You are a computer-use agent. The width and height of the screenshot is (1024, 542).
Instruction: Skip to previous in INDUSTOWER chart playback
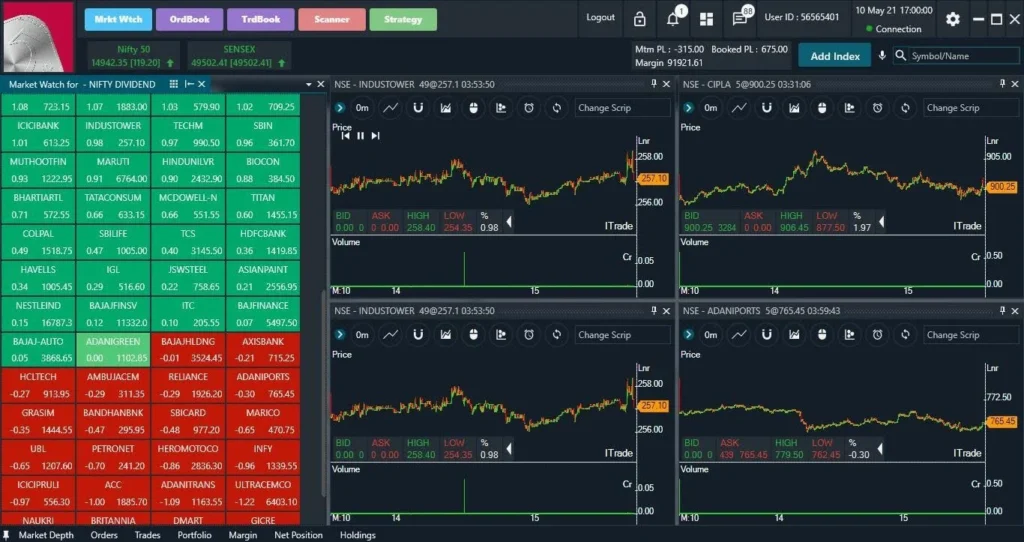[345, 136]
